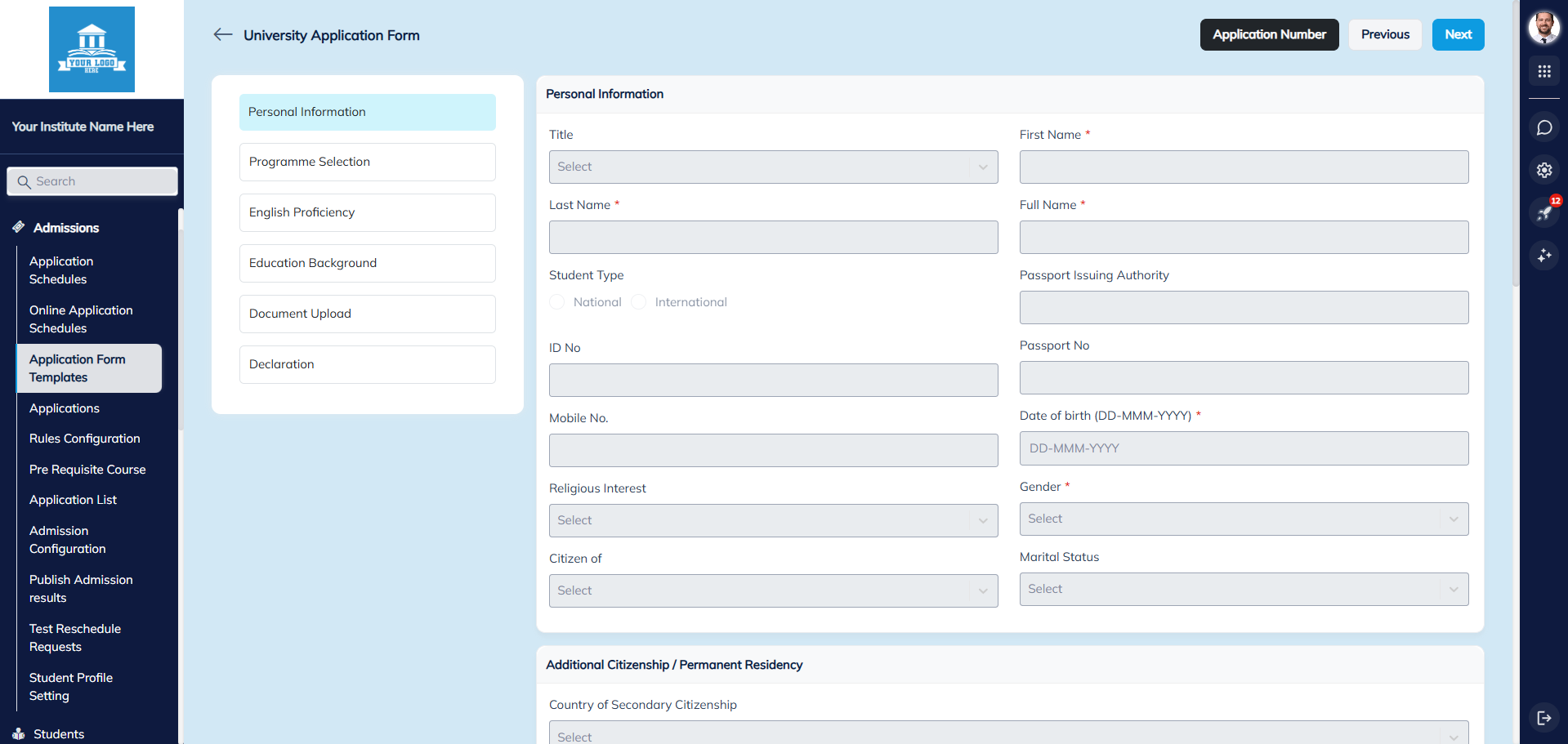The height and width of the screenshot is (744, 1568).
Task: Click the Application Number button
Action: [1269, 34]
